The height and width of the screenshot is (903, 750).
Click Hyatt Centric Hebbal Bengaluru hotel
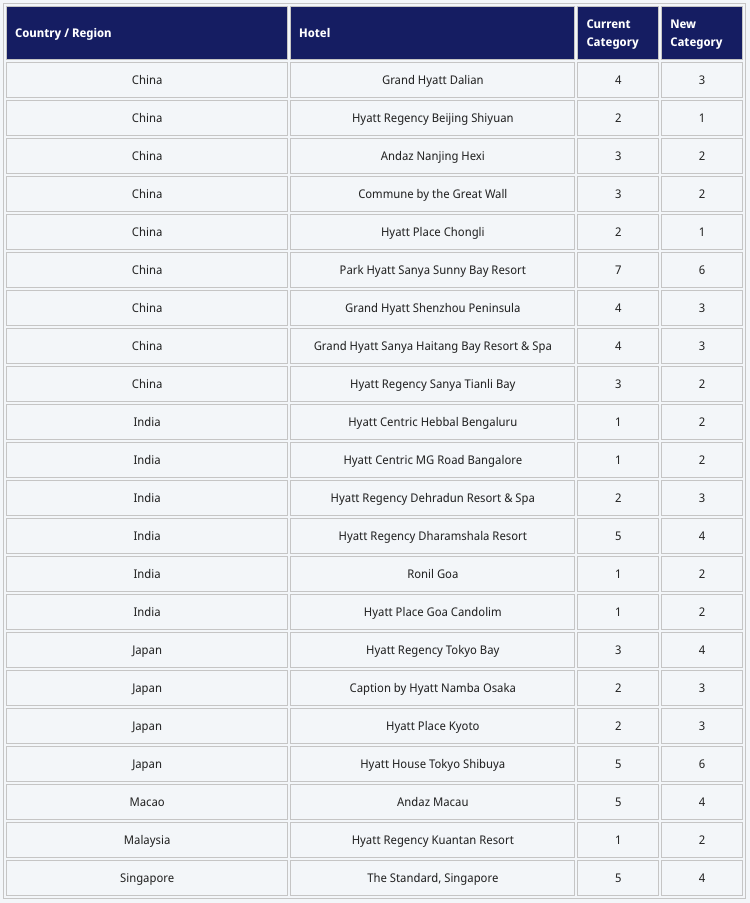coord(432,422)
